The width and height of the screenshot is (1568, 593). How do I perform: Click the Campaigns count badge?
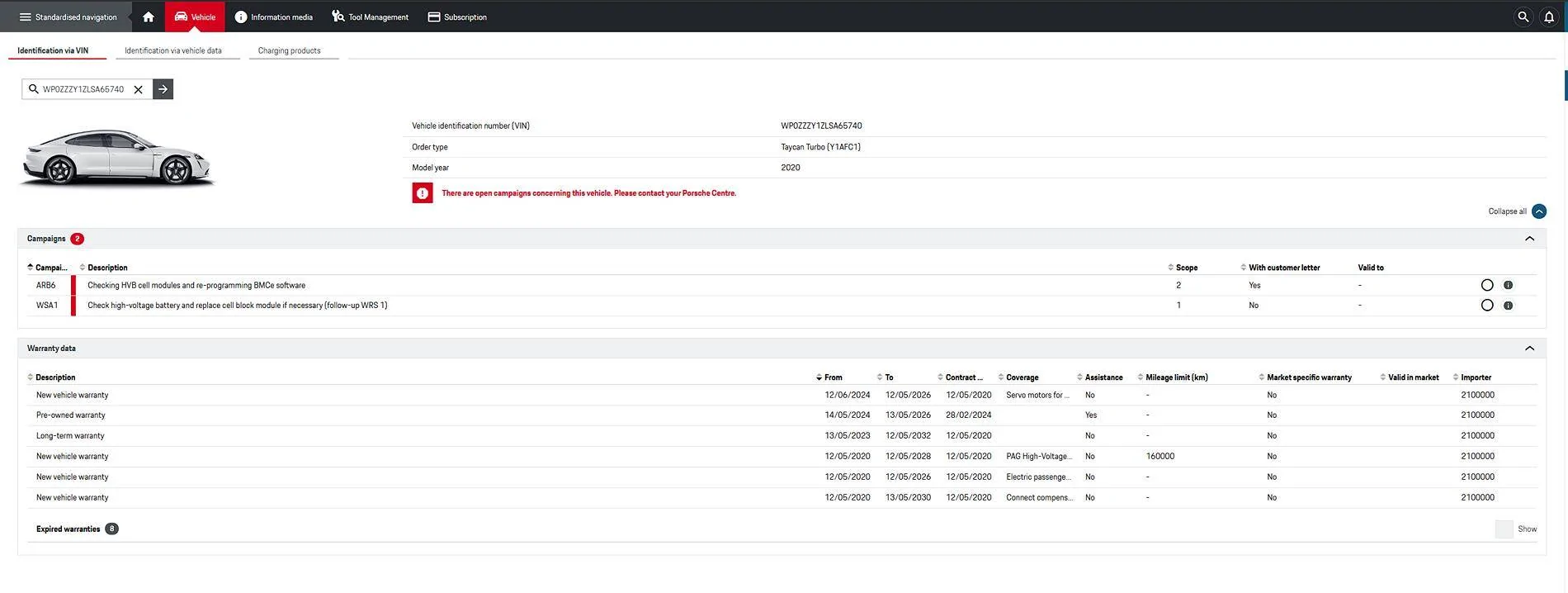click(78, 239)
